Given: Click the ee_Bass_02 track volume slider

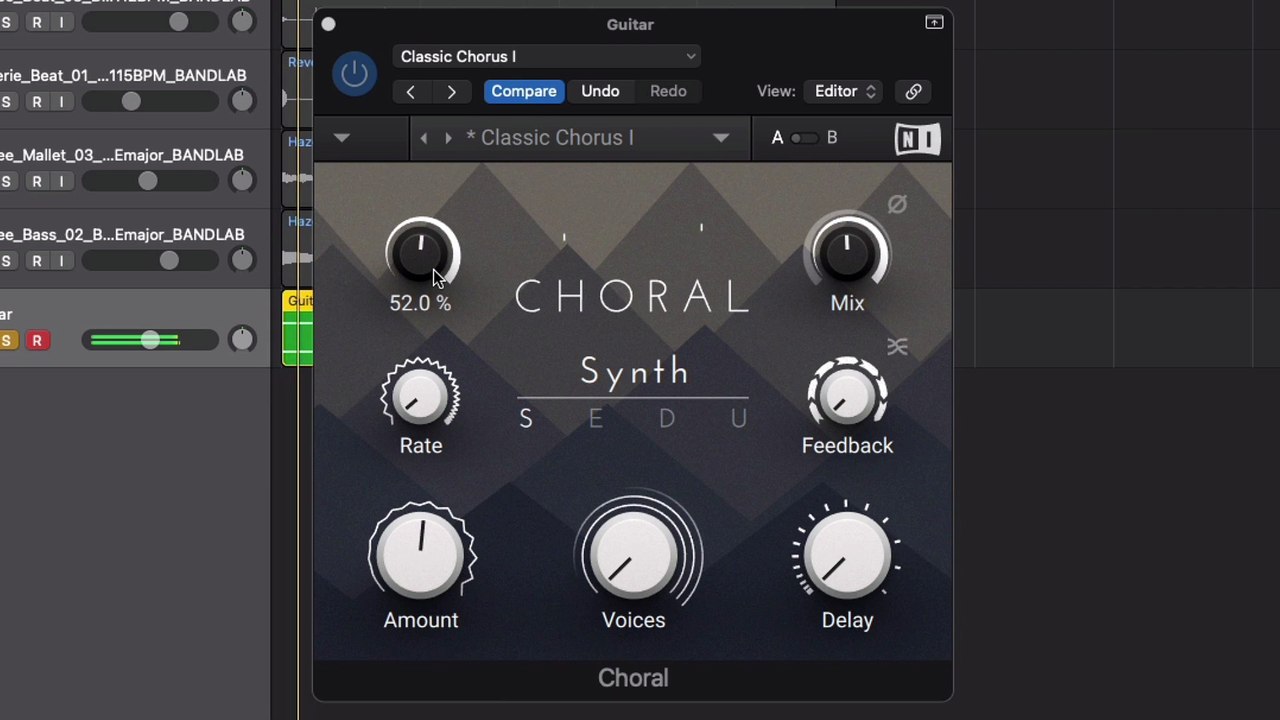Looking at the screenshot, I should (x=150, y=261).
